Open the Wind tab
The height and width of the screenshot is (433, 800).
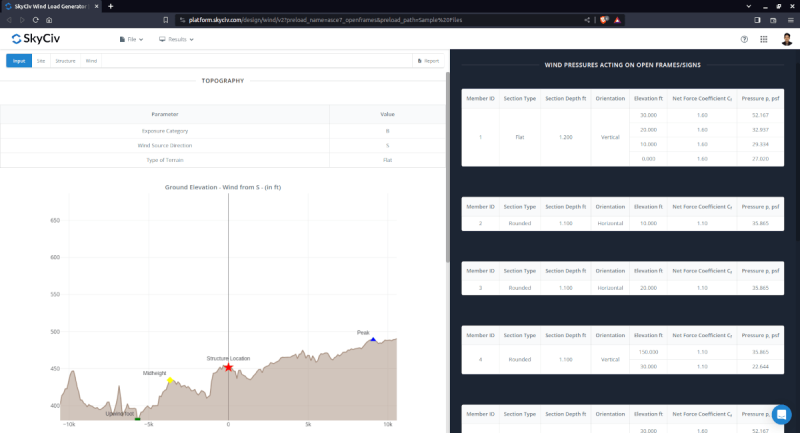pos(91,61)
